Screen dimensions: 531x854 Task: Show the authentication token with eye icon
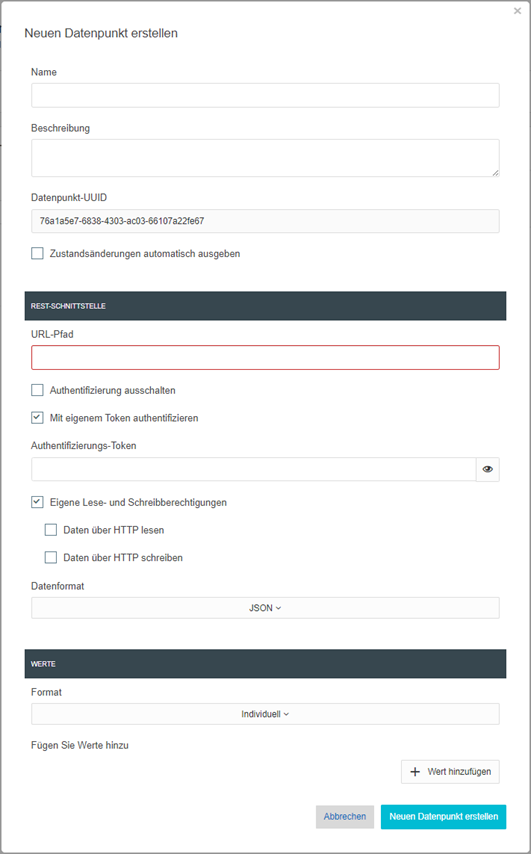[487, 469]
